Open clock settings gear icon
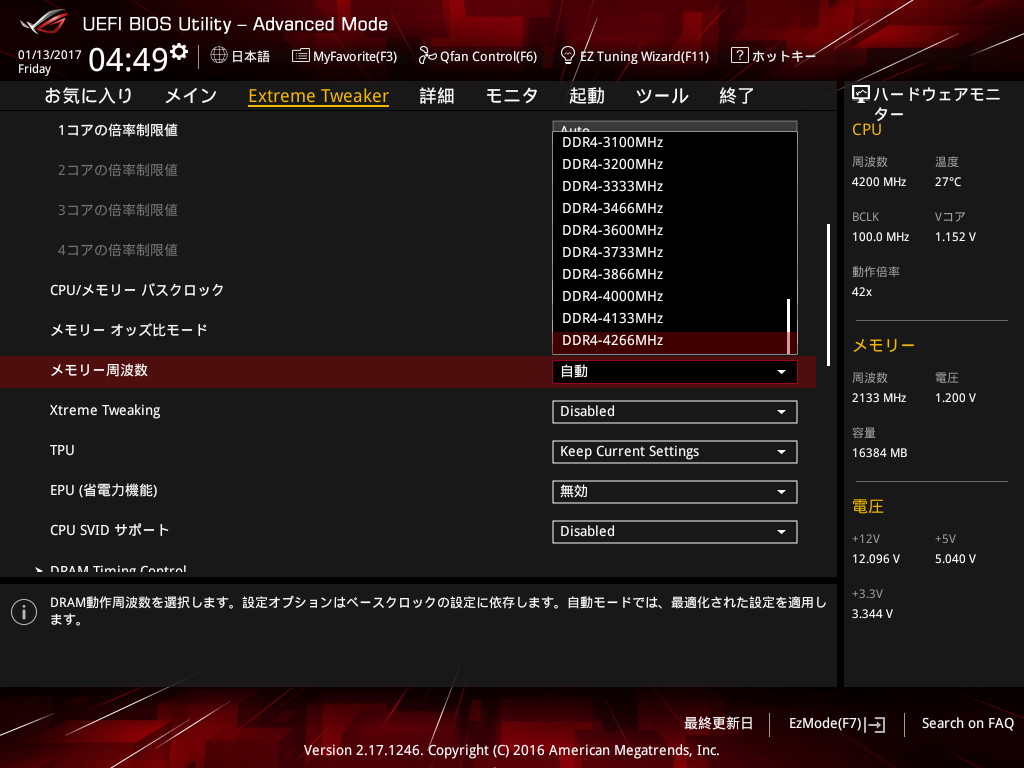Viewport: 1024px width, 768px height. click(x=179, y=52)
